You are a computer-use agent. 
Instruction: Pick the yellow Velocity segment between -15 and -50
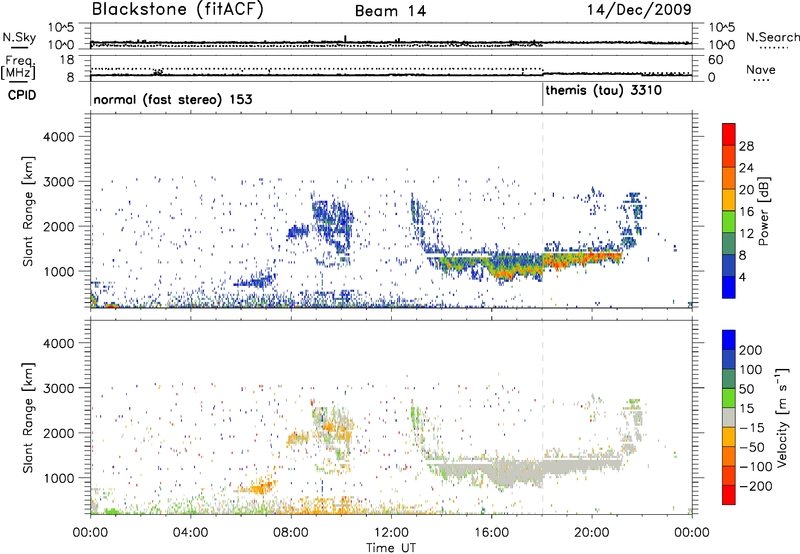(729, 437)
